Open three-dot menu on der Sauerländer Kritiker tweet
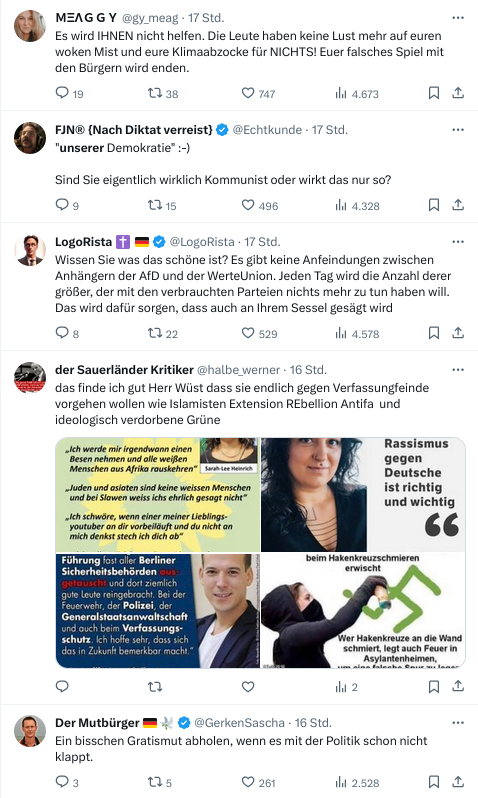 [458, 370]
